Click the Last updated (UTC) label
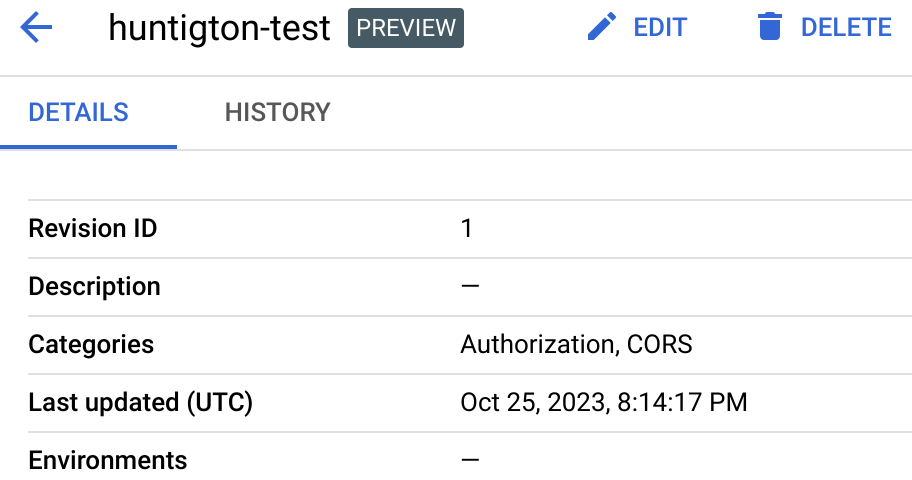This screenshot has height=480, width=912. [x=141, y=403]
